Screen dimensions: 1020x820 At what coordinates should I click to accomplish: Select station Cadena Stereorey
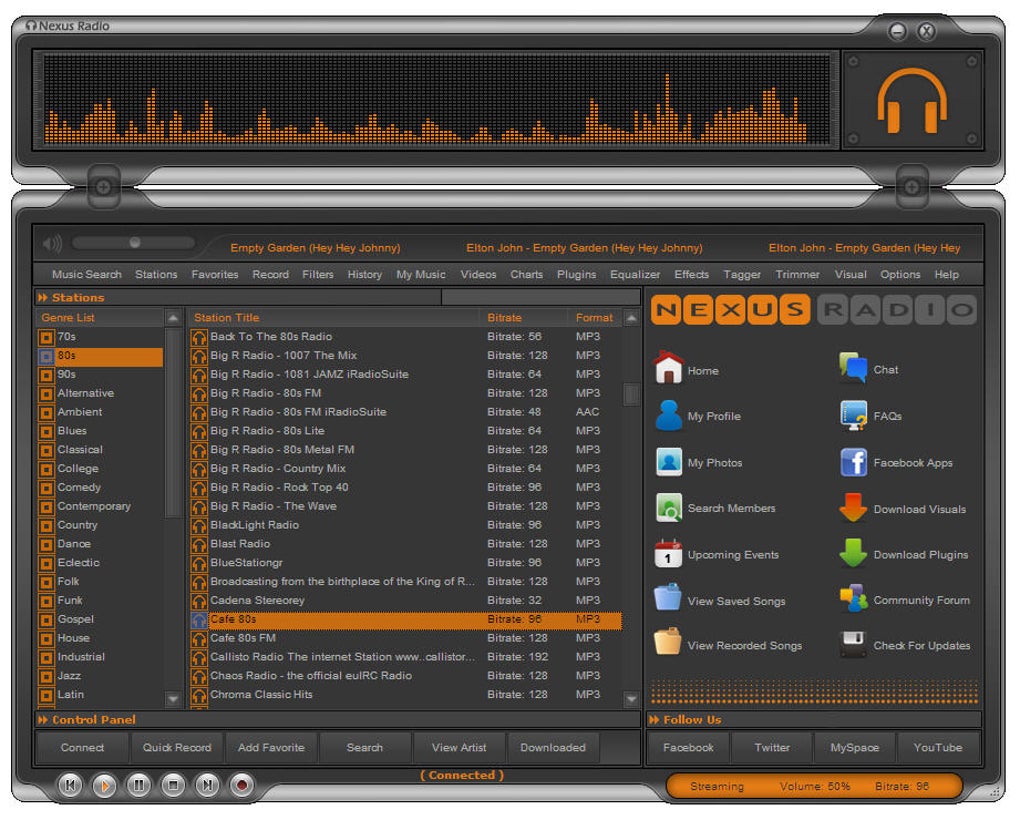pos(406,601)
